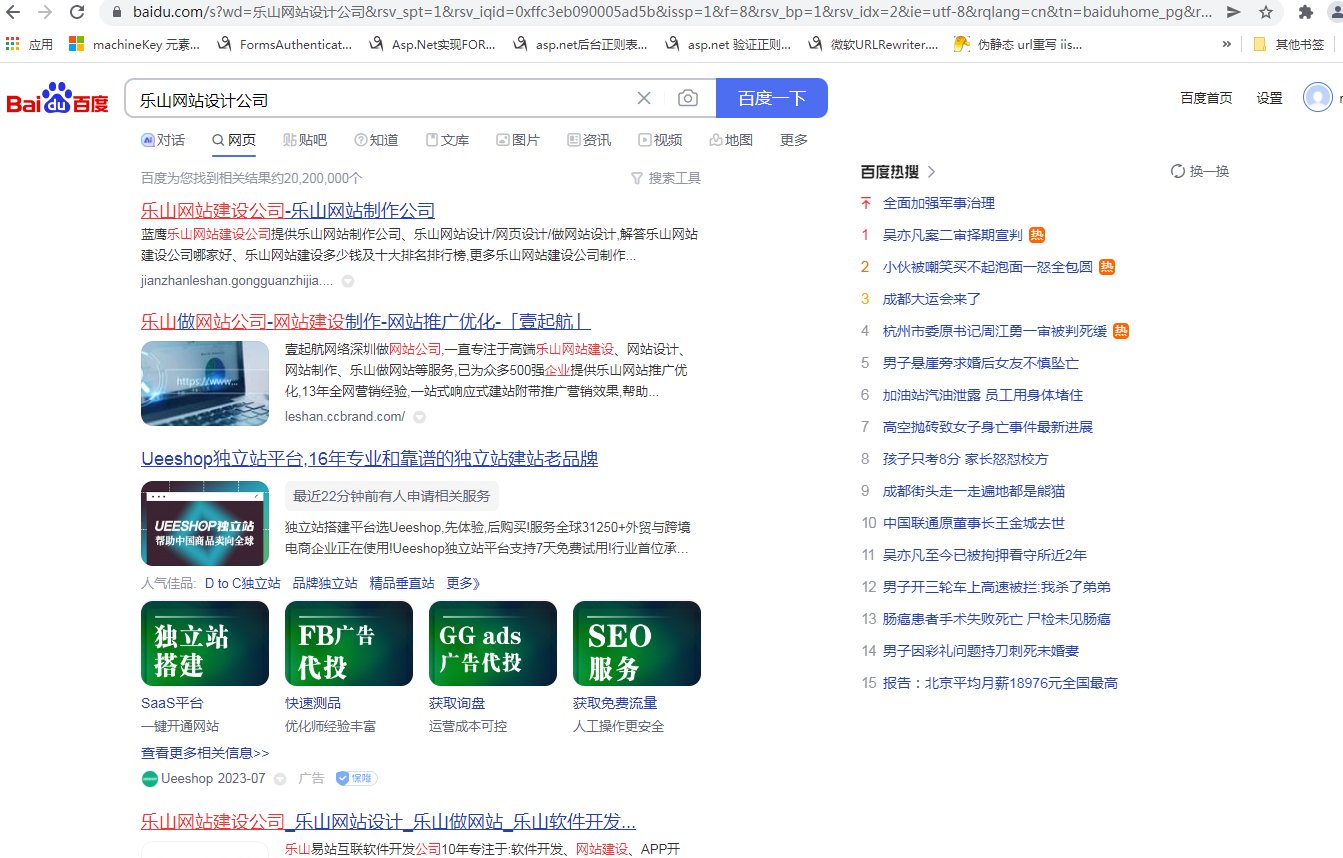The width and height of the screenshot is (1343, 858).
Task: Open SEO服务 thumbnail card
Action: point(637,643)
